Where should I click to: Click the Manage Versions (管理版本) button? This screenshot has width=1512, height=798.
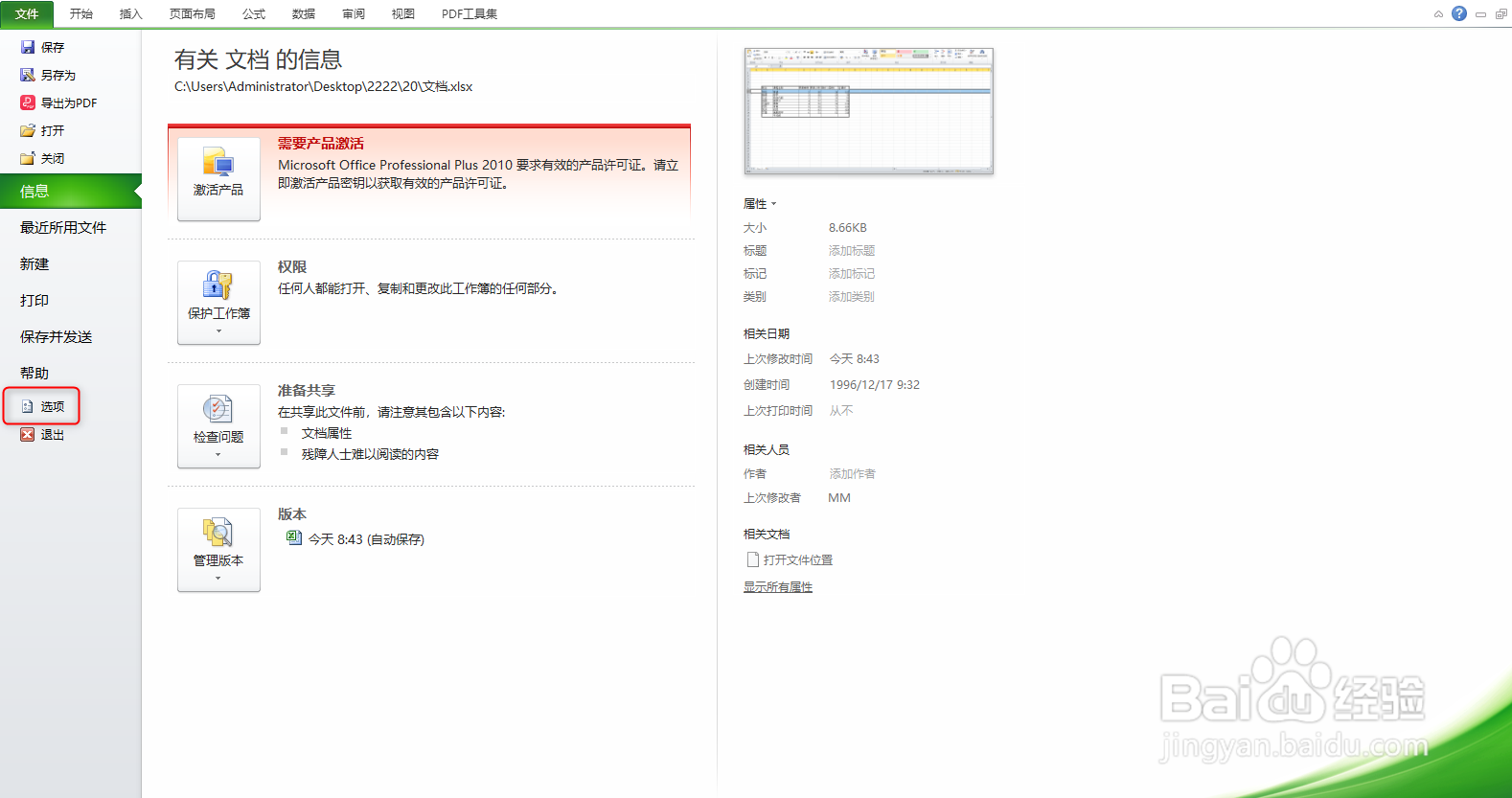point(218,550)
